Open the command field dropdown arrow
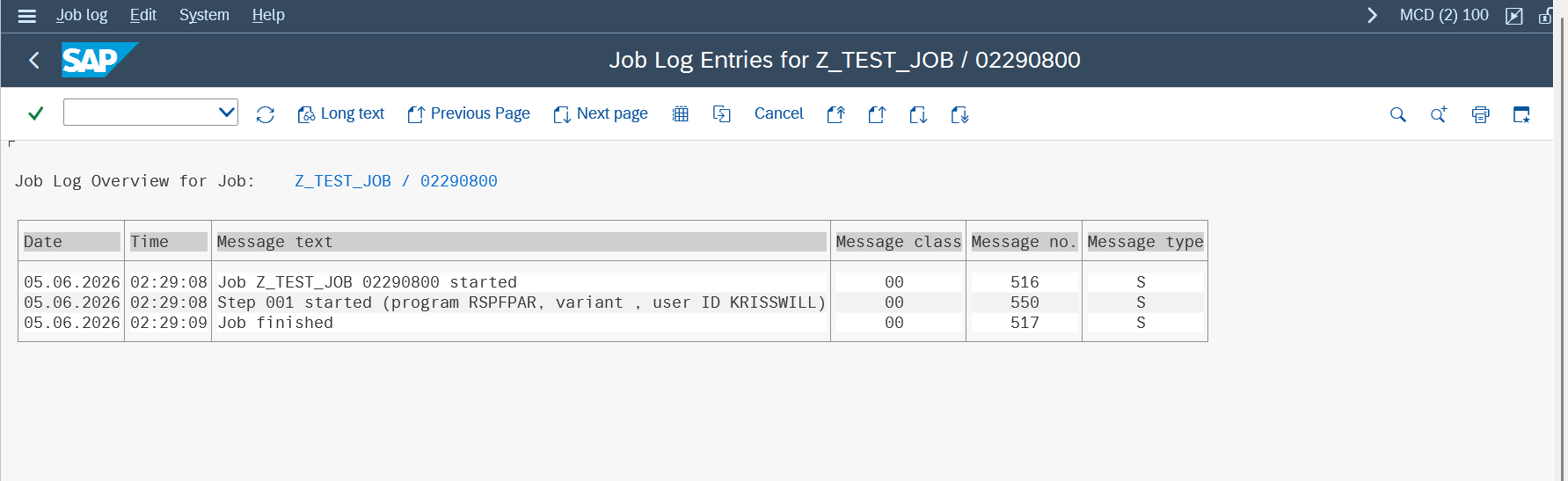The height and width of the screenshot is (481, 1568). [x=227, y=113]
